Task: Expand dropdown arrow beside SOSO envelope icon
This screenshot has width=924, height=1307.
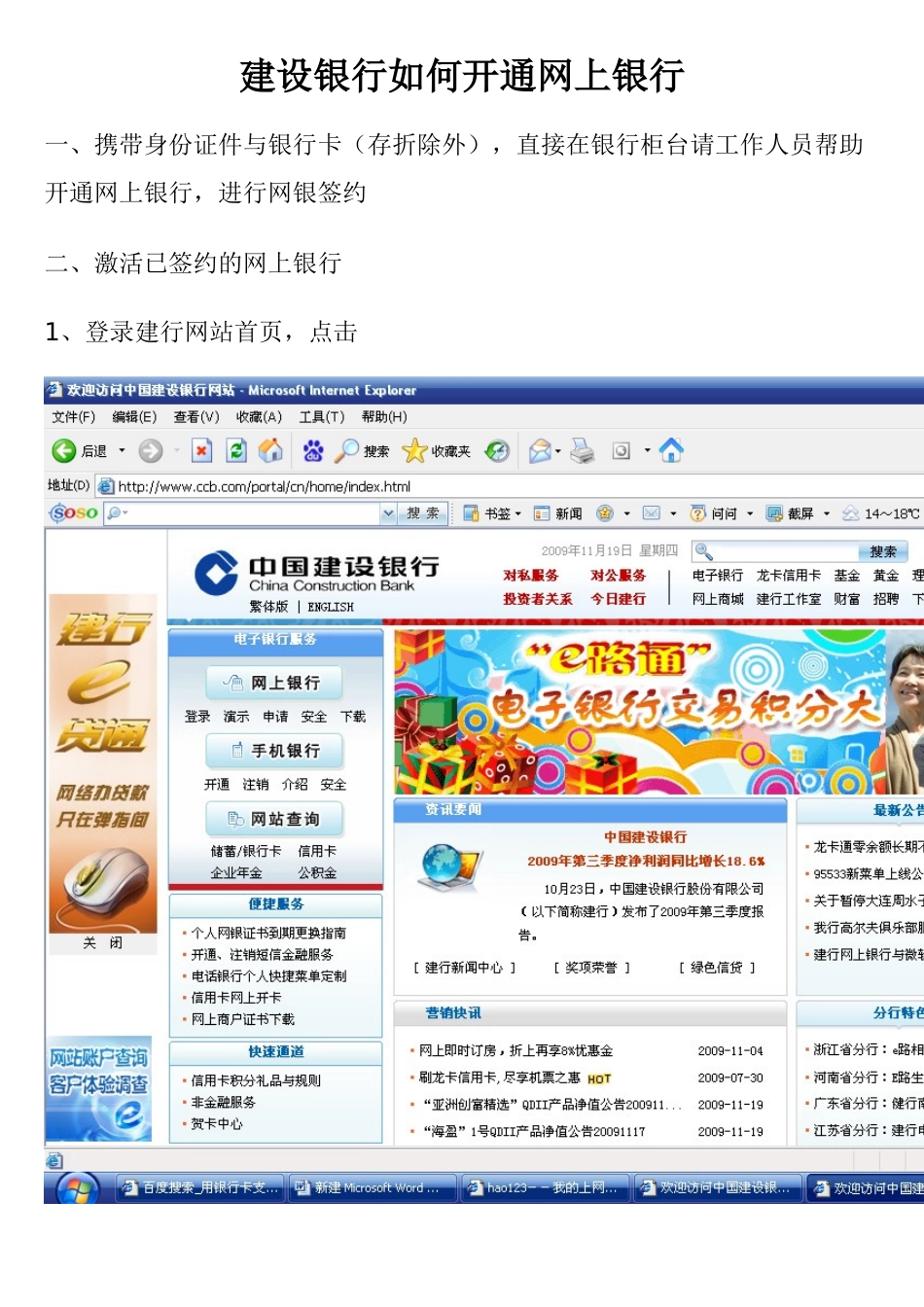Action: 673,513
